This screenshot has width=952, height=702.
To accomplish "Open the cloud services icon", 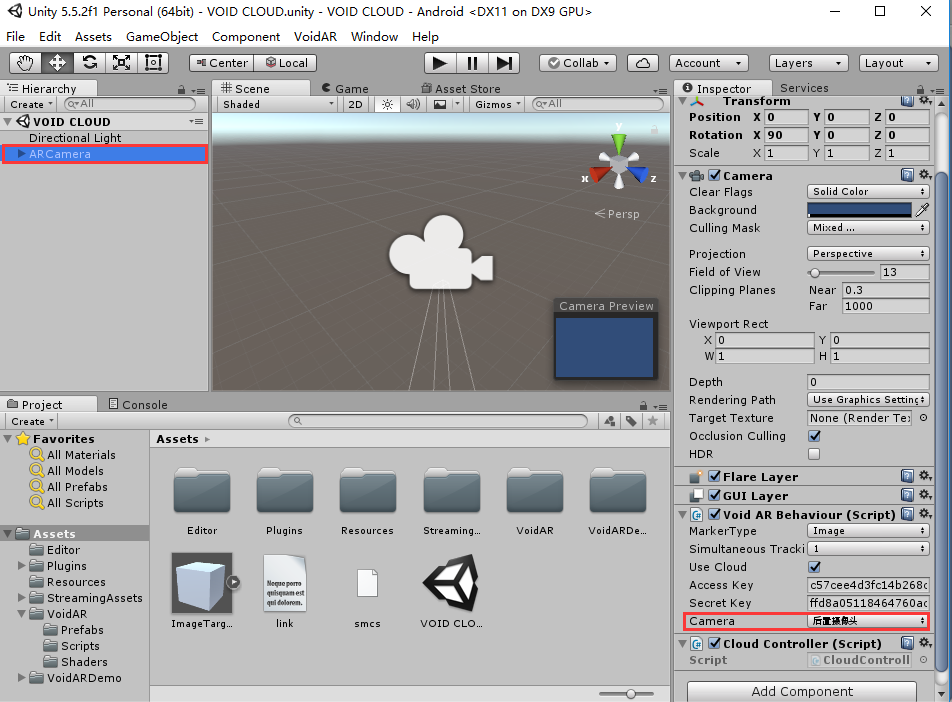I will click(x=643, y=63).
